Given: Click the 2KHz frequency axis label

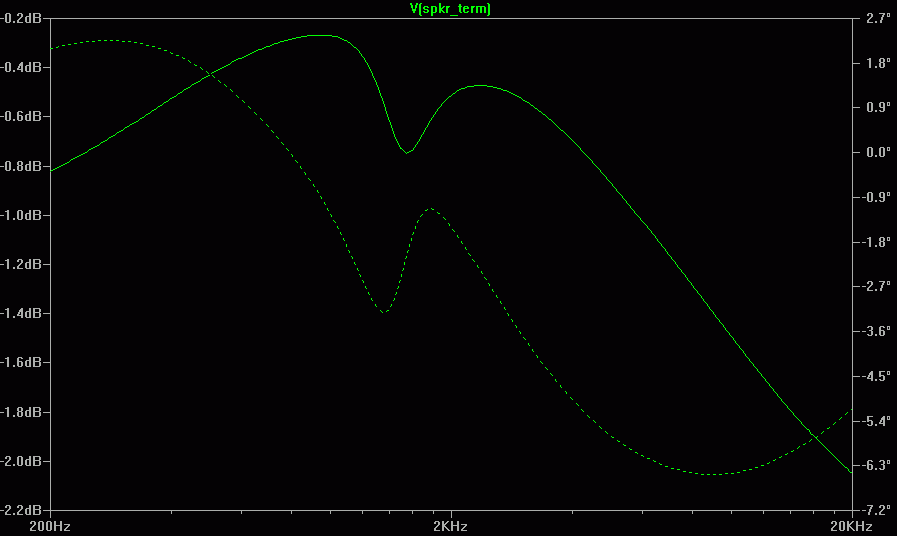Looking at the screenshot, I should coord(450,526).
